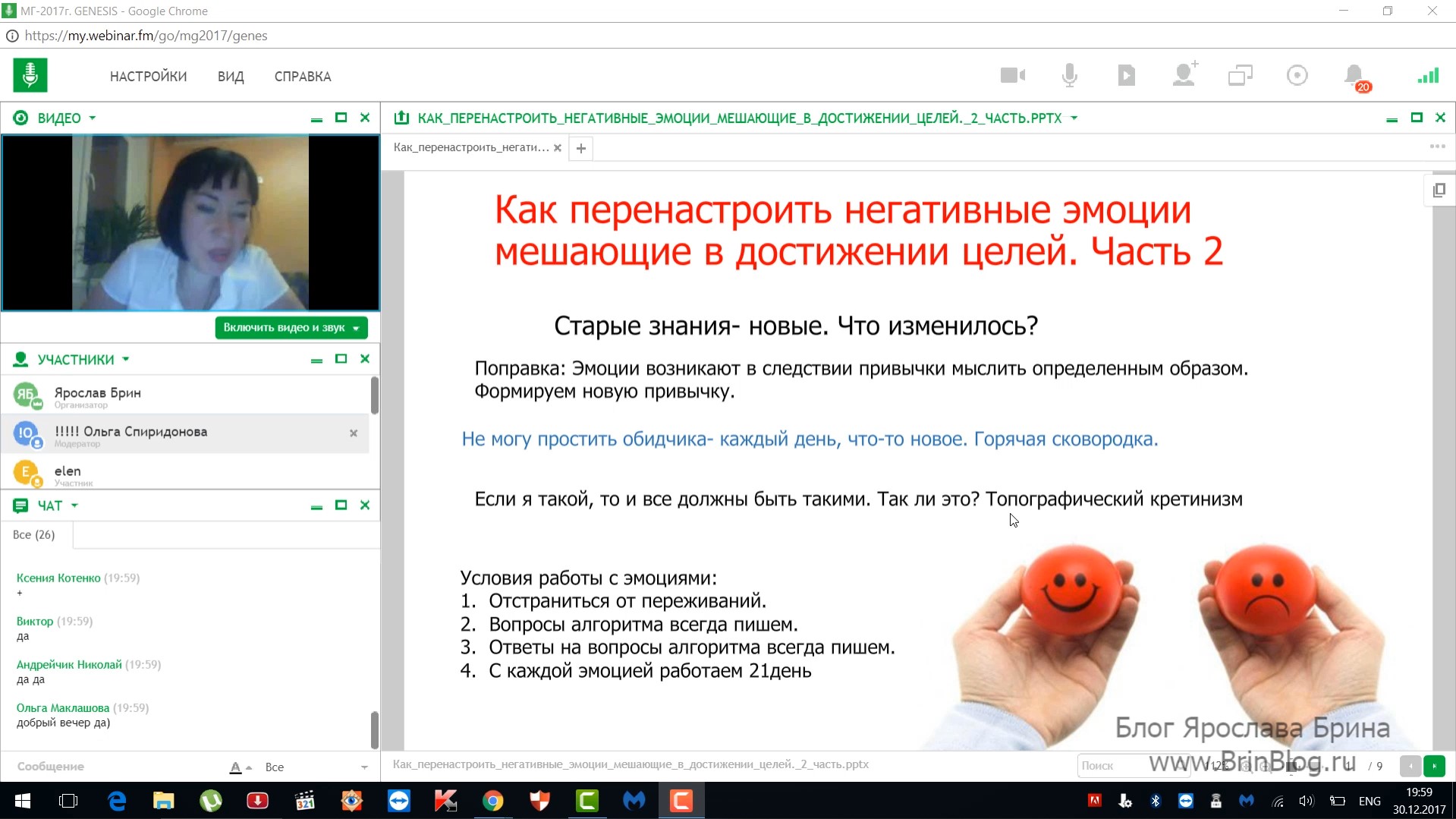This screenshot has height=819, width=1456.
Task: Click sender name Ксения Котенко
Action: pyautogui.click(x=58, y=578)
